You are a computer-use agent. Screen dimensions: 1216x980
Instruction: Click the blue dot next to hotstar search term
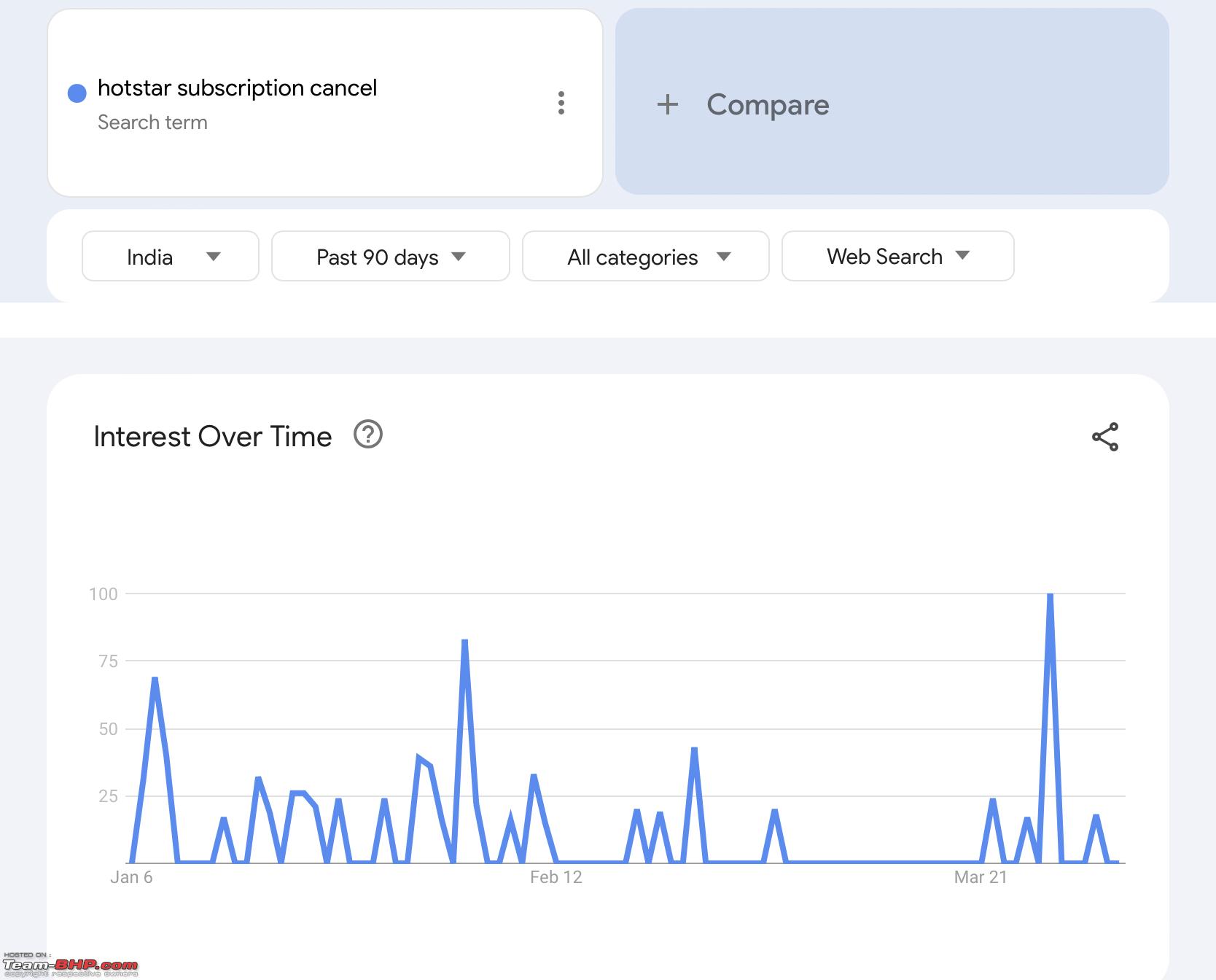[77, 93]
